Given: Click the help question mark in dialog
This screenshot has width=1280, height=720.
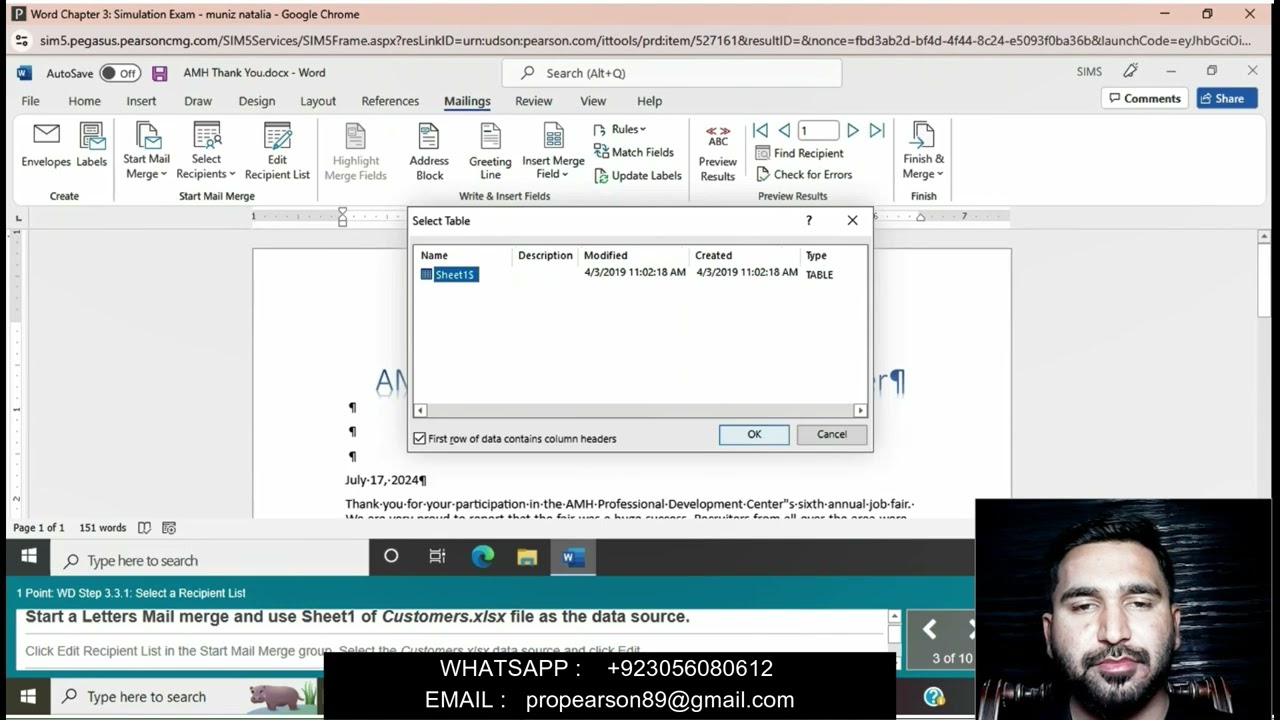Looking at the screenshot, I should click(x=809, y=220).
